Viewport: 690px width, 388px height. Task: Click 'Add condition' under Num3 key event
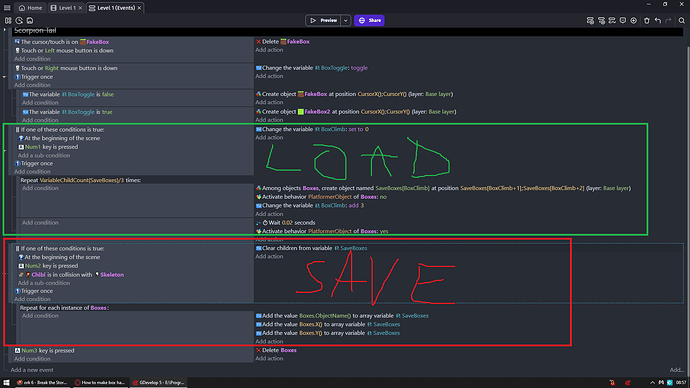click(x=32, y=359)
